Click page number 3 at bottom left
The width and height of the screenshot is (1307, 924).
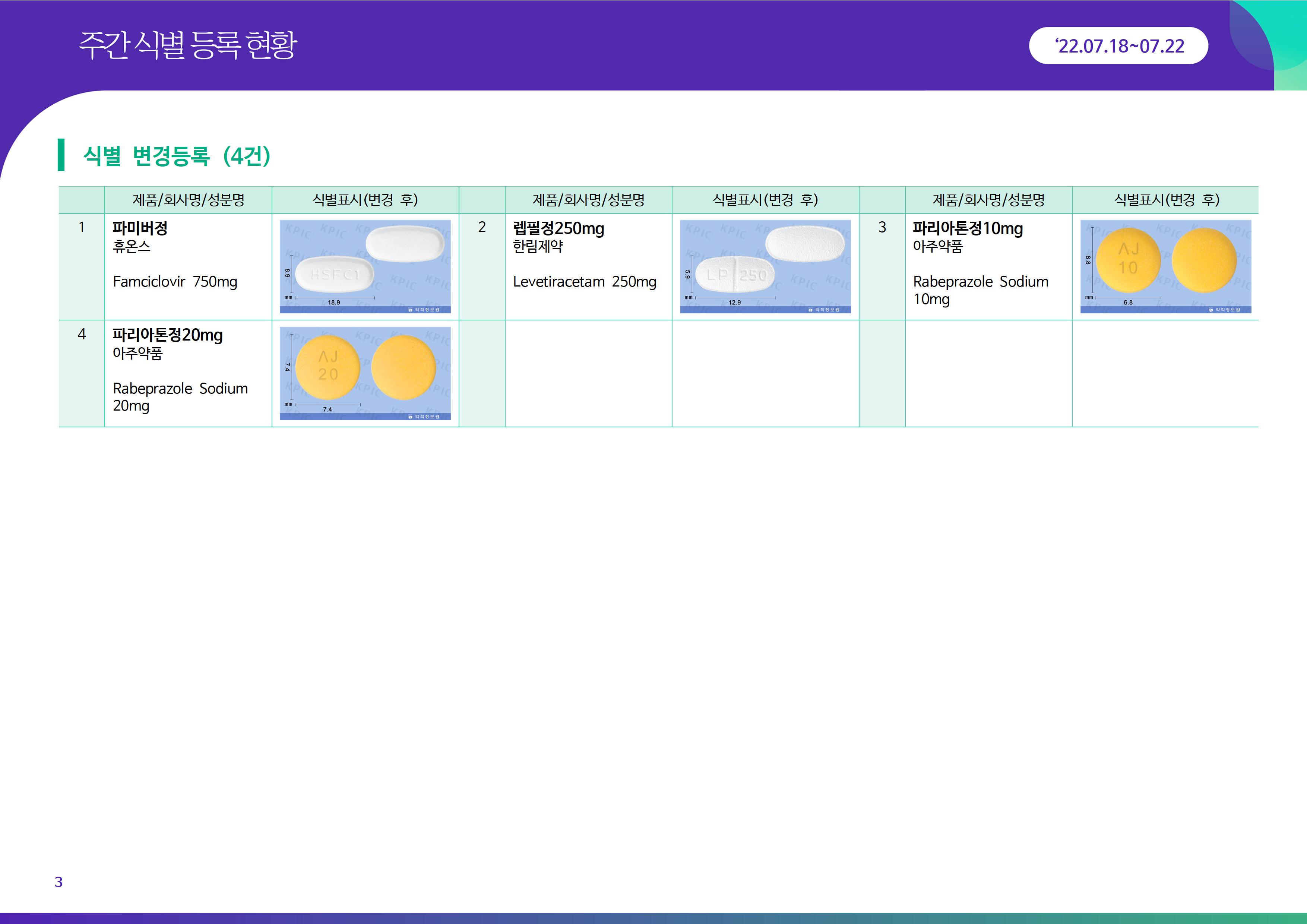(58, 882)
